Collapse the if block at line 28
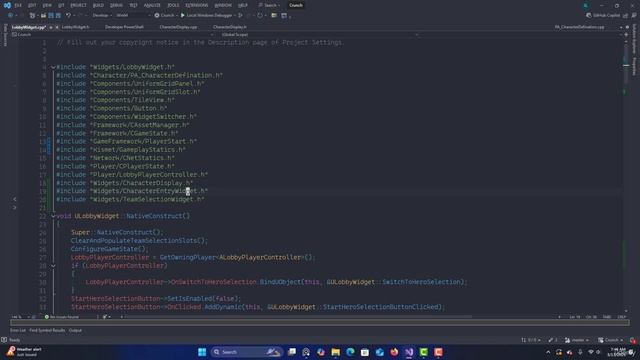This screenshot has width=640, height=360. click(53, 266)
